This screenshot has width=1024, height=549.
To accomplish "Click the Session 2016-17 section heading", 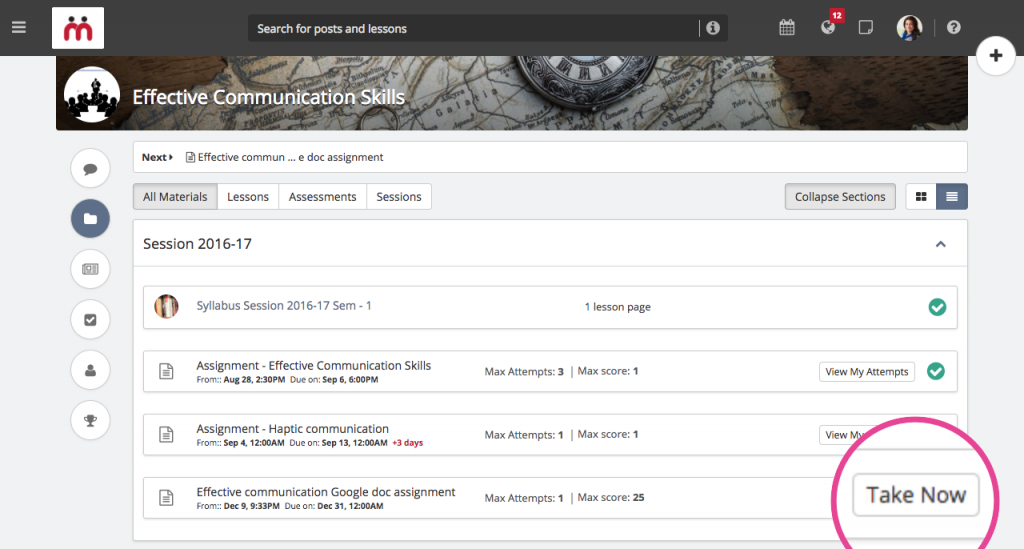I will [x=197, y=243].
